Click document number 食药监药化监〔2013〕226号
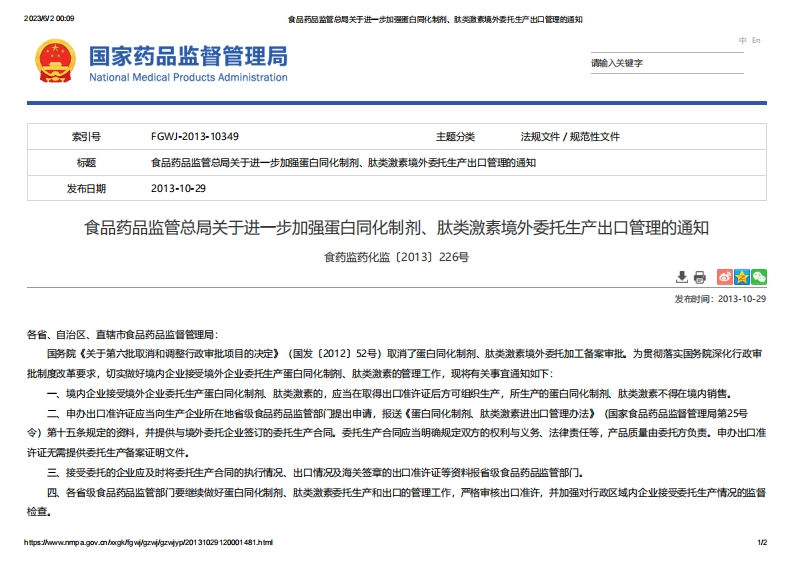 pos(396,256)
